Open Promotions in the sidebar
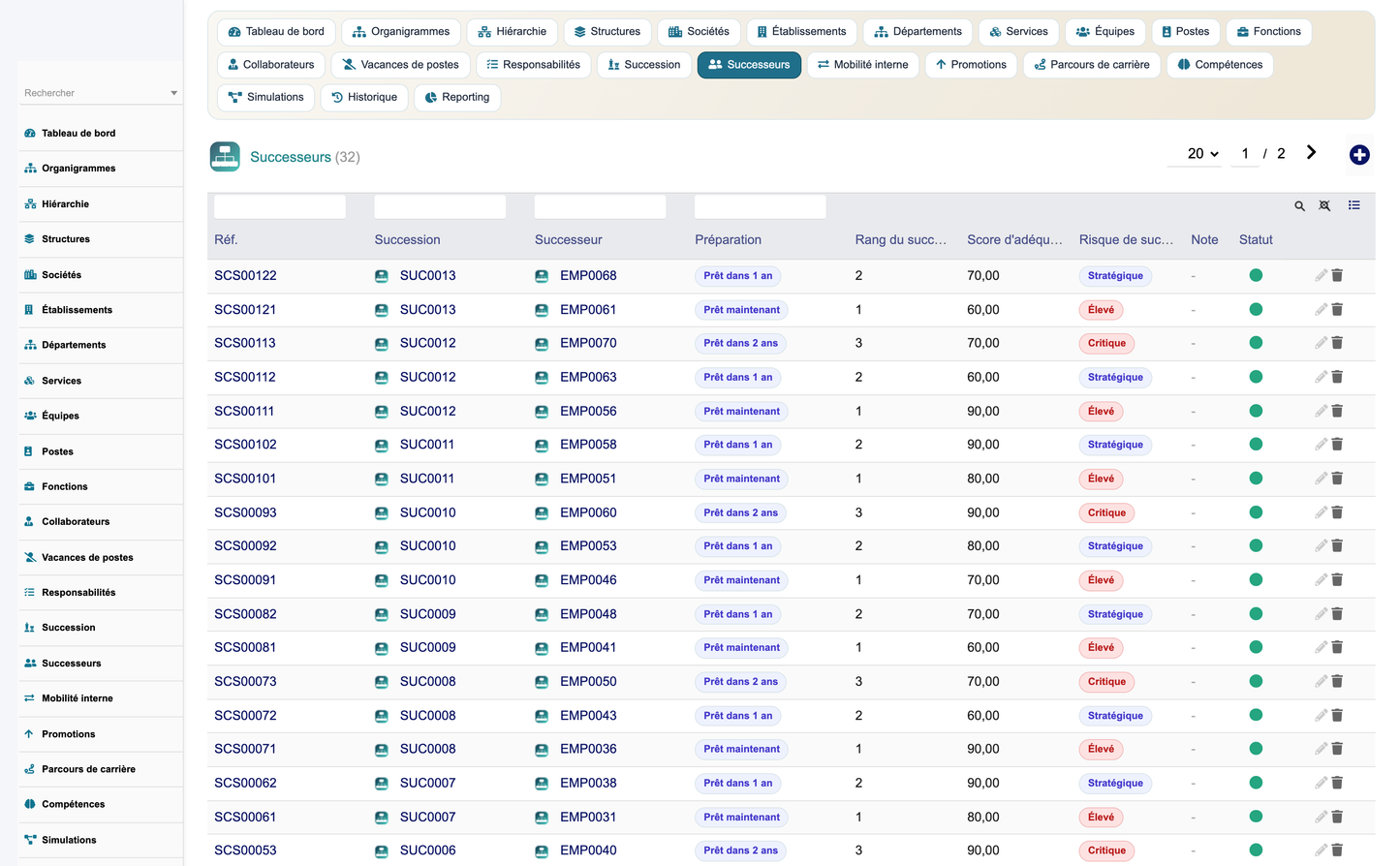This screenshot has width=1400, height=866. click(x=68, y=734)
